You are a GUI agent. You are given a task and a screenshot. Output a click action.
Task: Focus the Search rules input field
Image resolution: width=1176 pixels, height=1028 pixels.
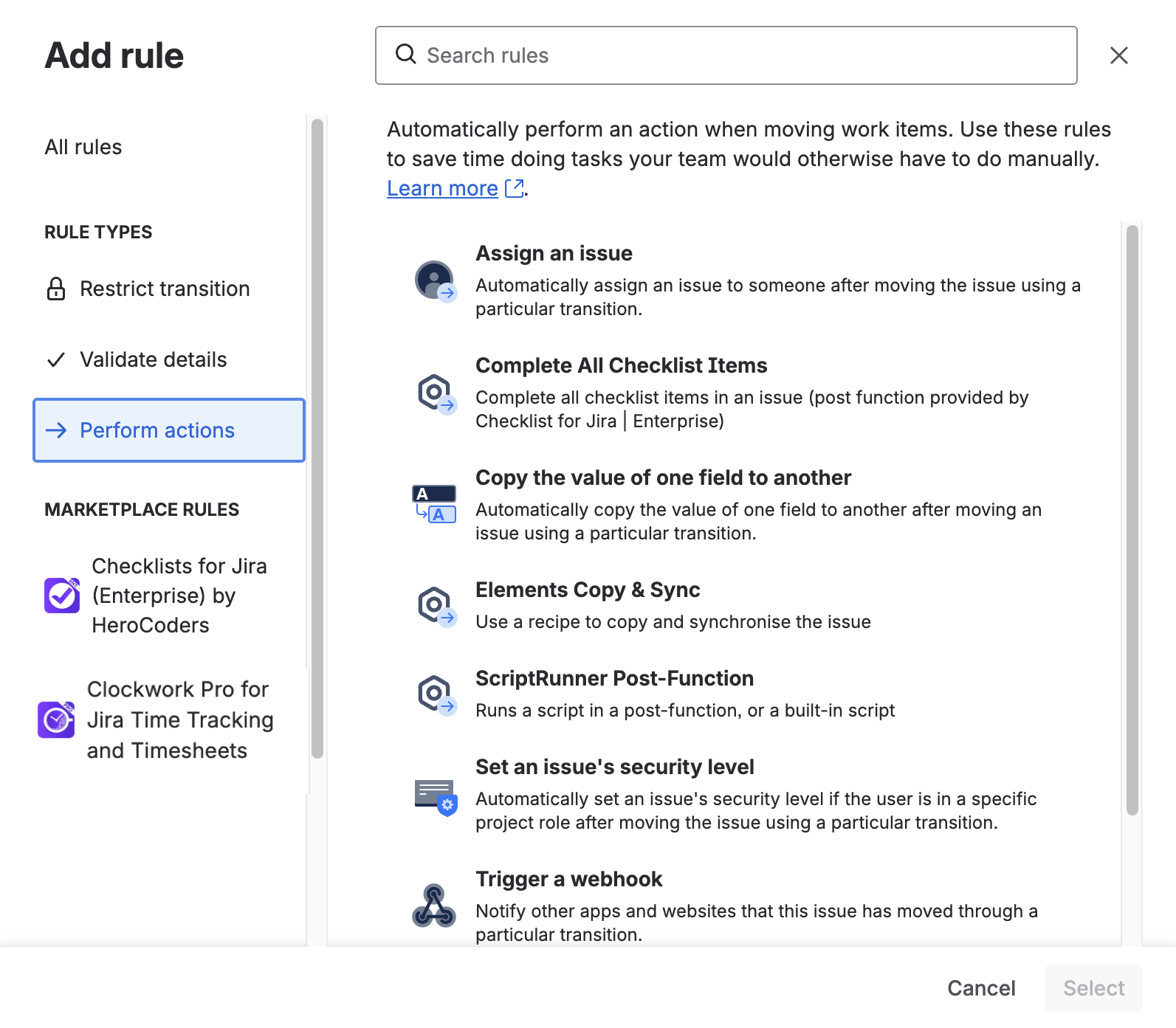tap(738, 55)
